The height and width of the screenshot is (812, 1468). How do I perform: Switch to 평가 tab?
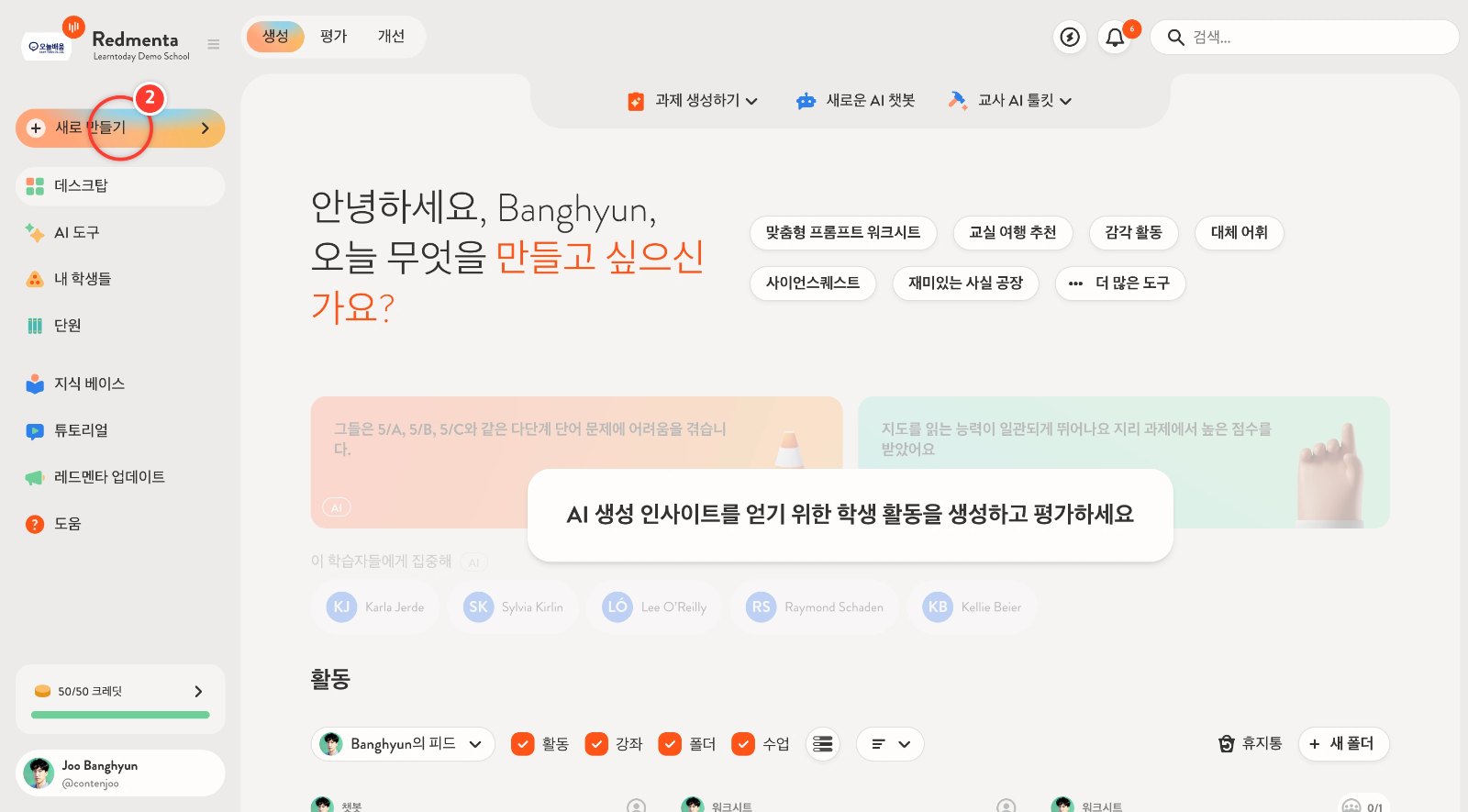pyautogui.click(x=333, y=37)
